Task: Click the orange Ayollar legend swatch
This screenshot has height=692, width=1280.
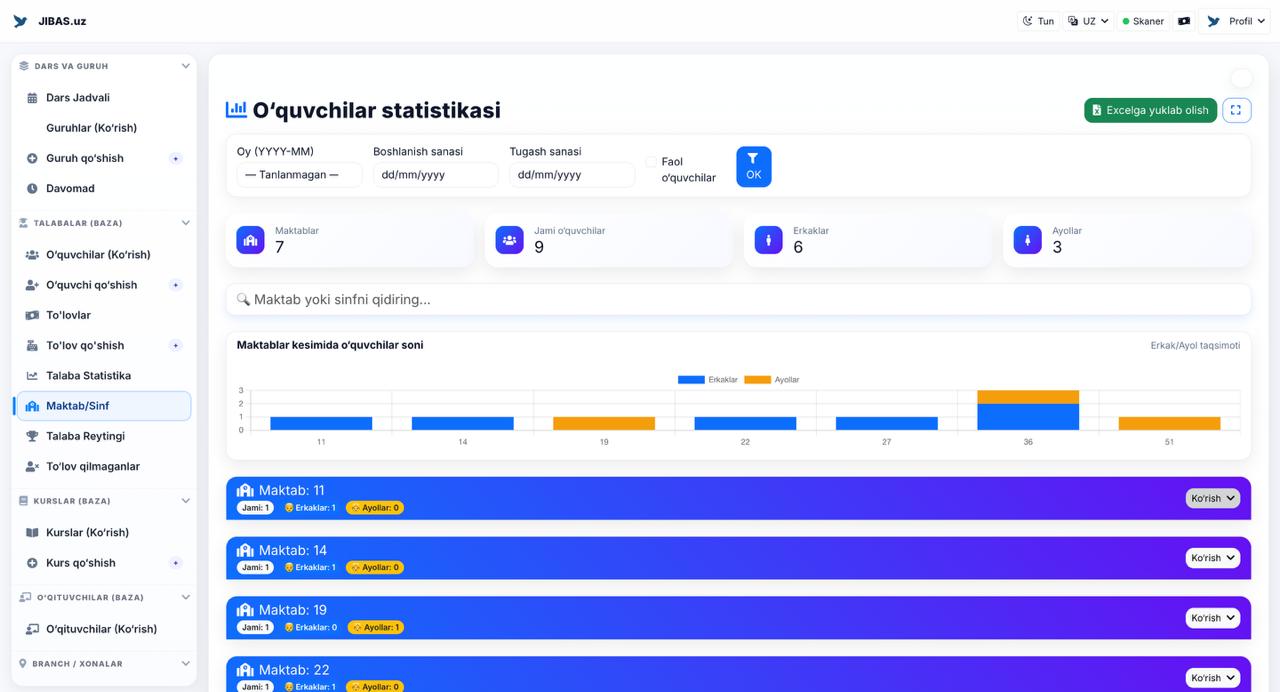Action: click(x=757, y=380)
